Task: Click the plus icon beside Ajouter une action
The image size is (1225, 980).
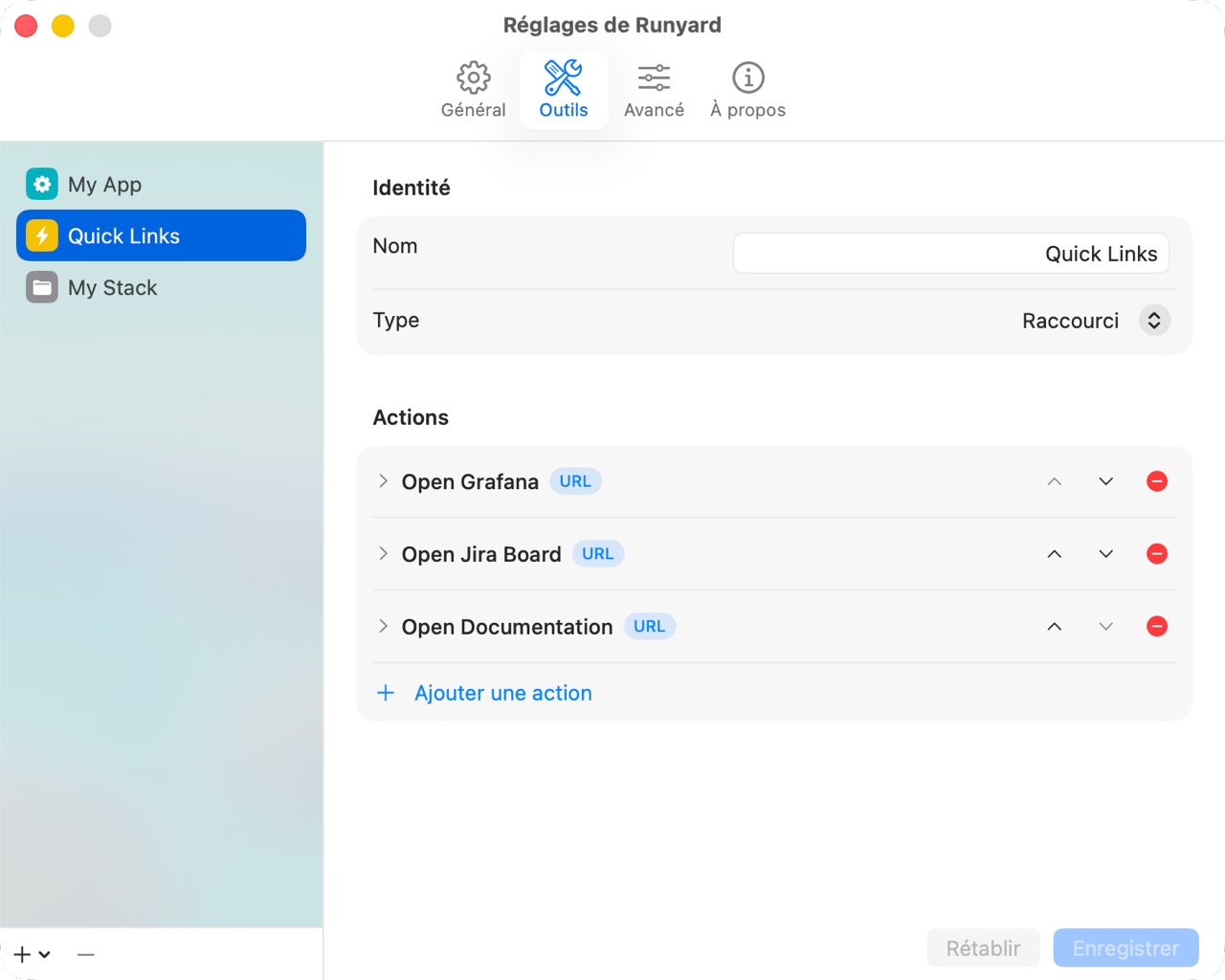Action: 386,693
